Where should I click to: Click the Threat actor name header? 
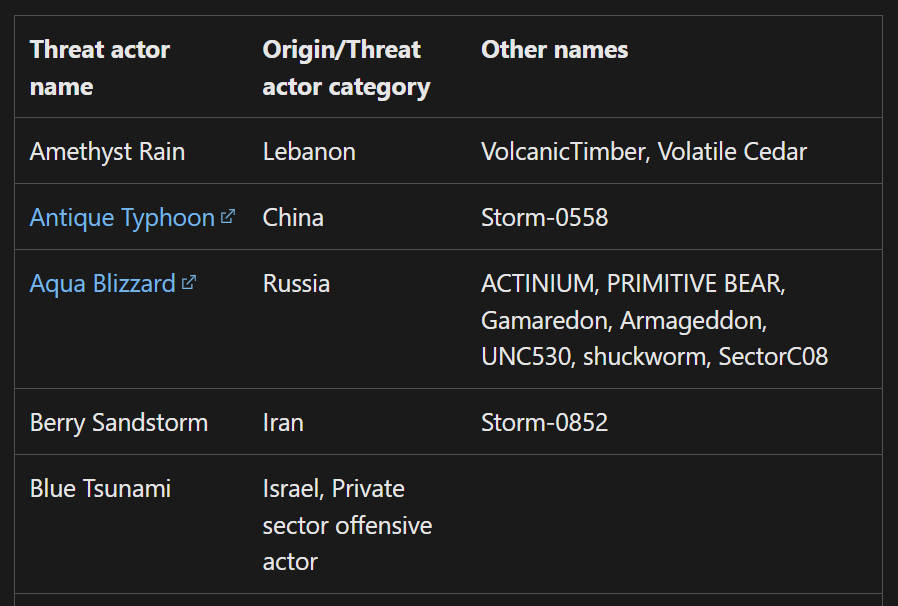[100, 68]
